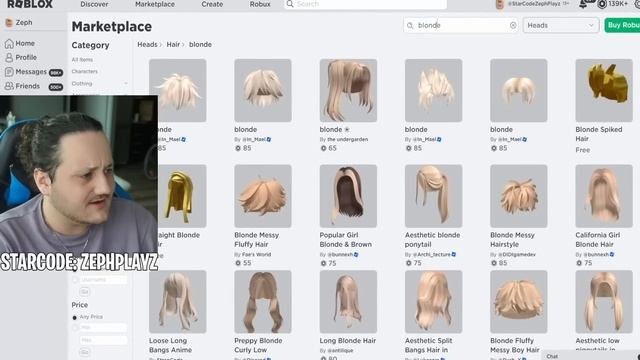Open the Heads category dropdown
Screen dimensions: 640x360
tap(561, 25)
